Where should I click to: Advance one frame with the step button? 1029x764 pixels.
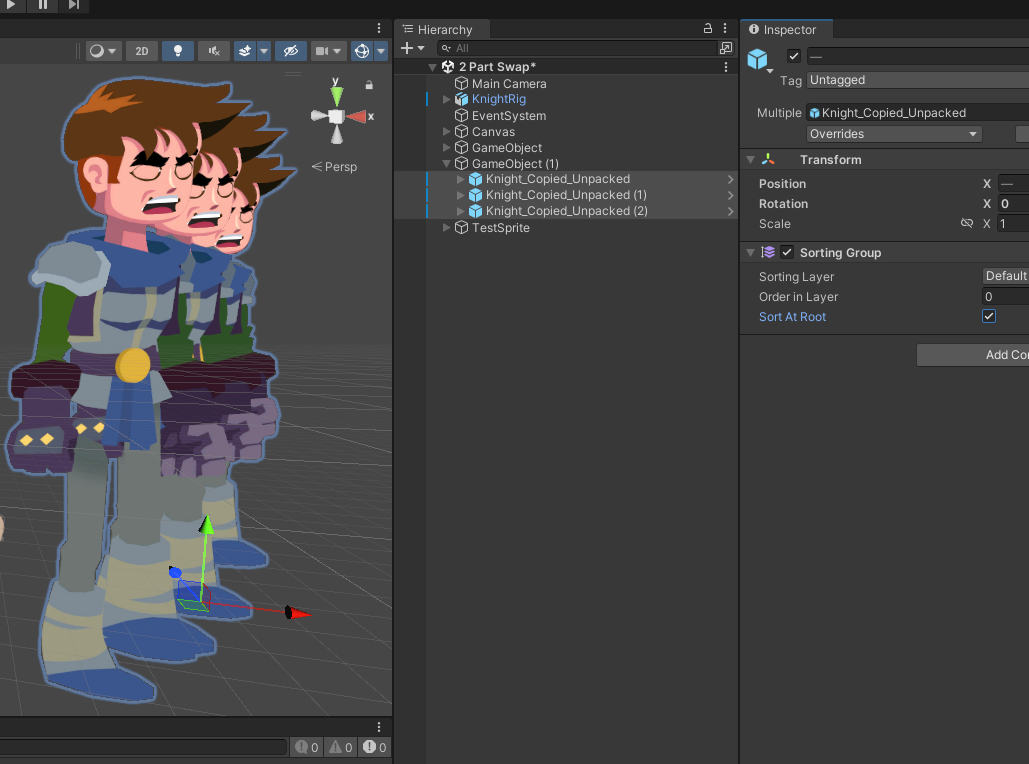tap(74, 5)
